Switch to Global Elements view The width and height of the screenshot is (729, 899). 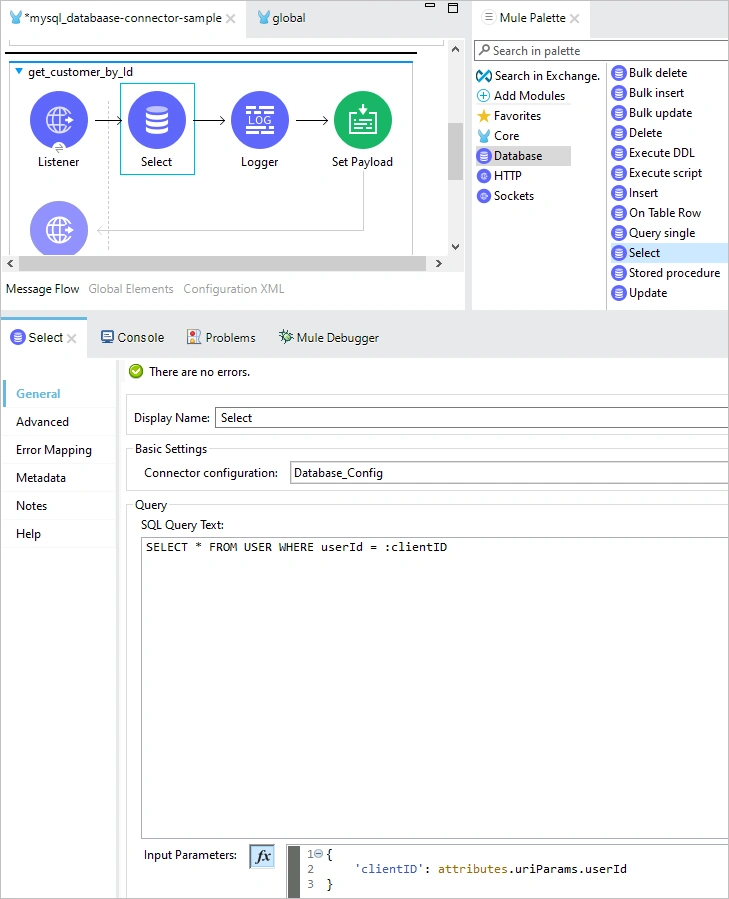[x=131, y=289]
